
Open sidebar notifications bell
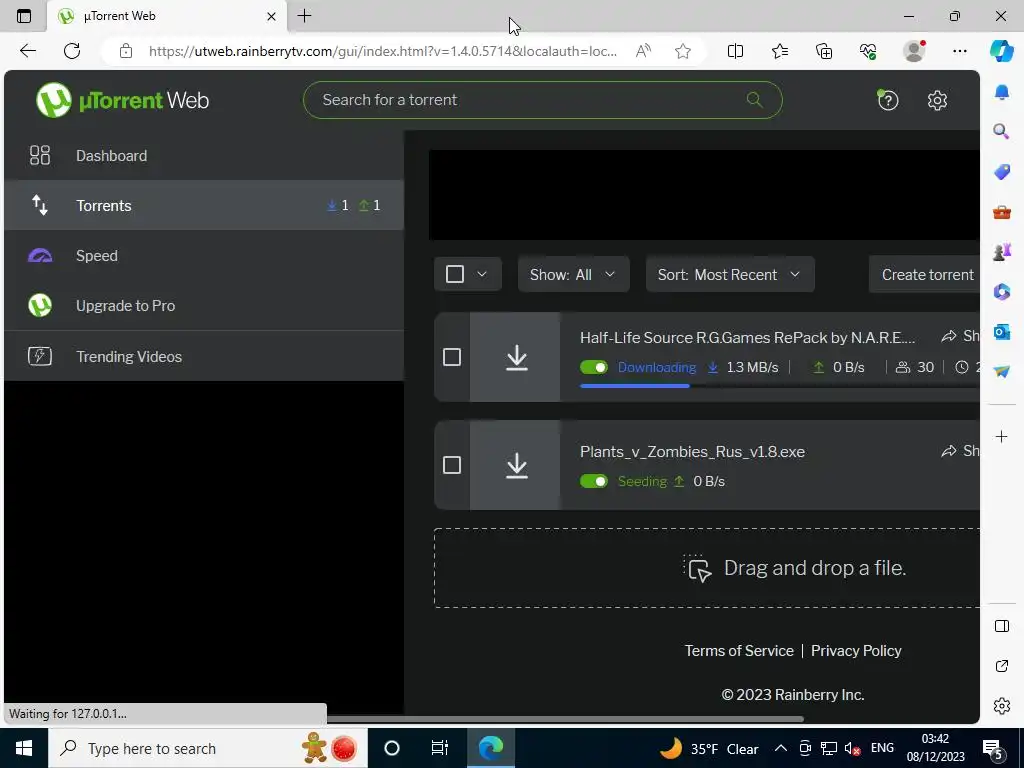pos(1001,92)
